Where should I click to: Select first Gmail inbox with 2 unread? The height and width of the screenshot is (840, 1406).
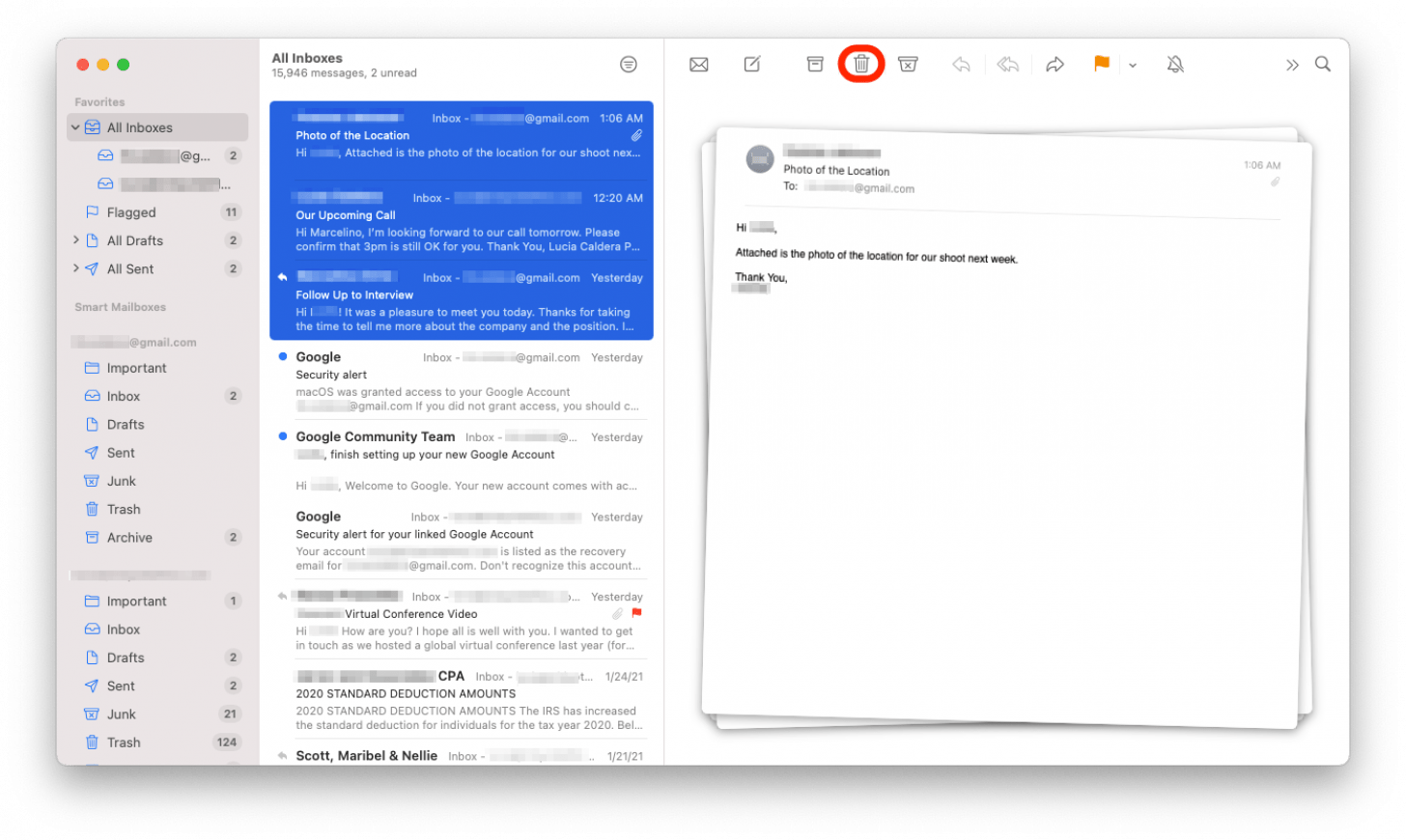[x=157, y=155]
